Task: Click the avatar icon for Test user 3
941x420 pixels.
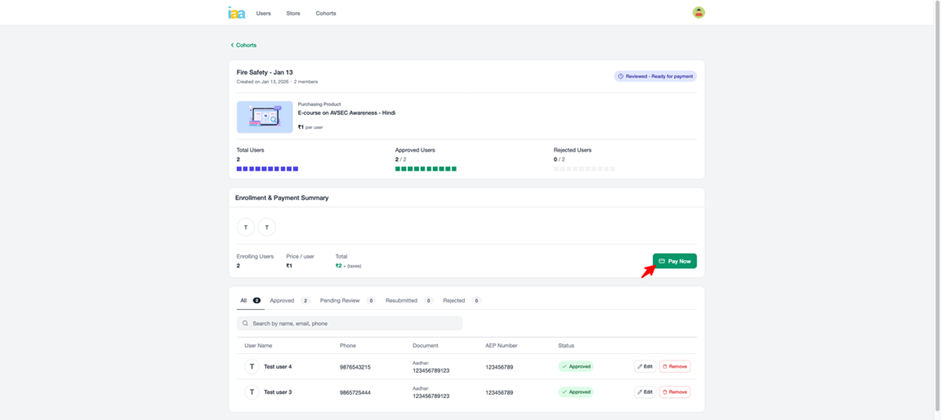Action: click(x=252, y=392)
